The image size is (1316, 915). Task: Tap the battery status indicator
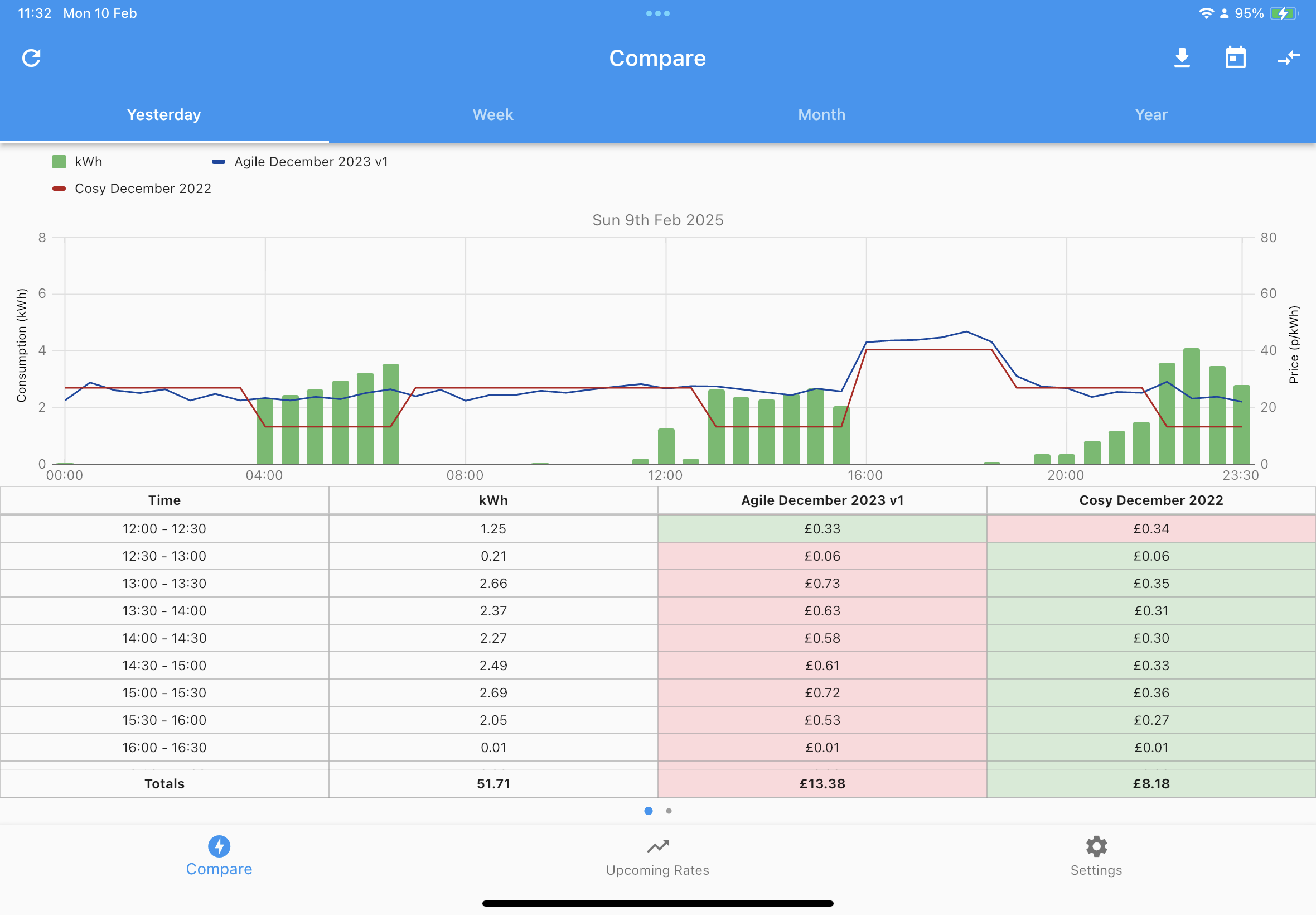click(x=1283, y=13)
